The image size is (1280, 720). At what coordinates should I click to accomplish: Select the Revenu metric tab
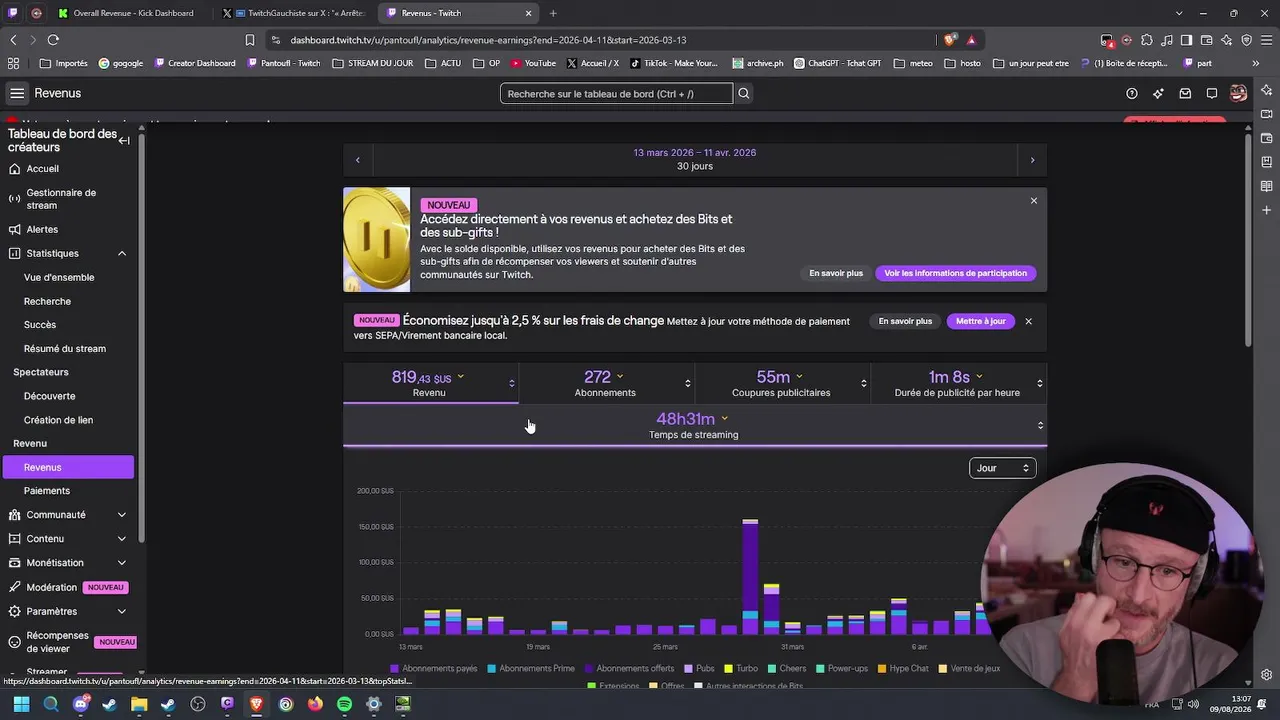[430, 384]
